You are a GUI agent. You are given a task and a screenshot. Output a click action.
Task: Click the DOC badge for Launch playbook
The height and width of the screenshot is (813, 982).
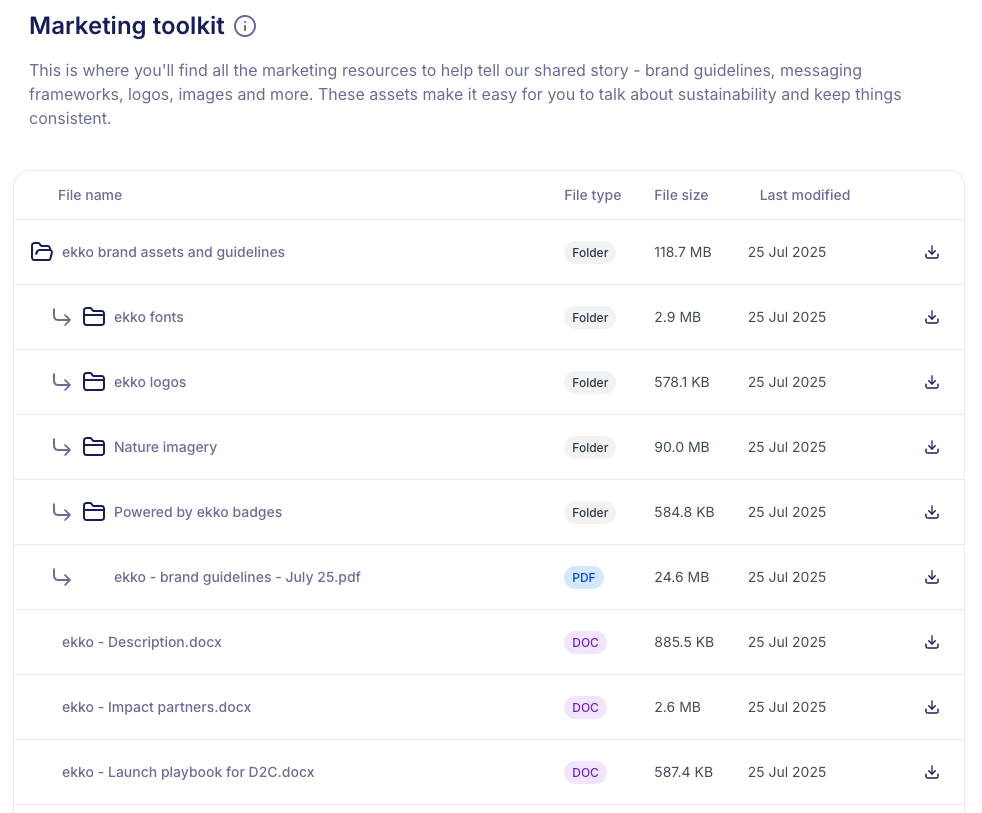click(586, 772)
